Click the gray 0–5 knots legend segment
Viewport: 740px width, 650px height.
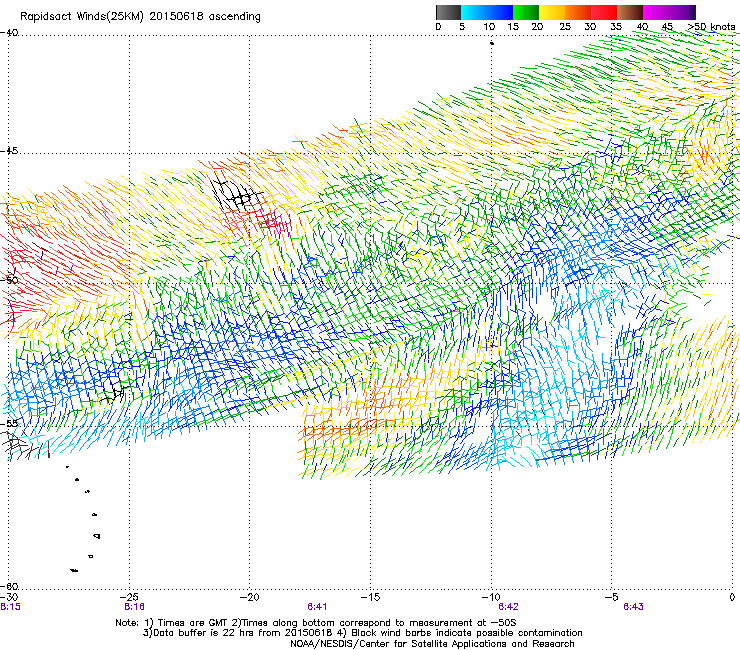tap(448, 12)
